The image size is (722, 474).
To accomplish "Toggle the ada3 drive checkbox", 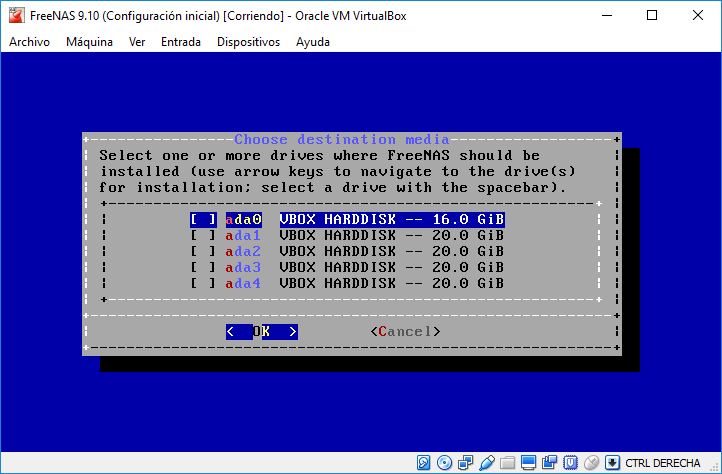I will coord(203,268).
